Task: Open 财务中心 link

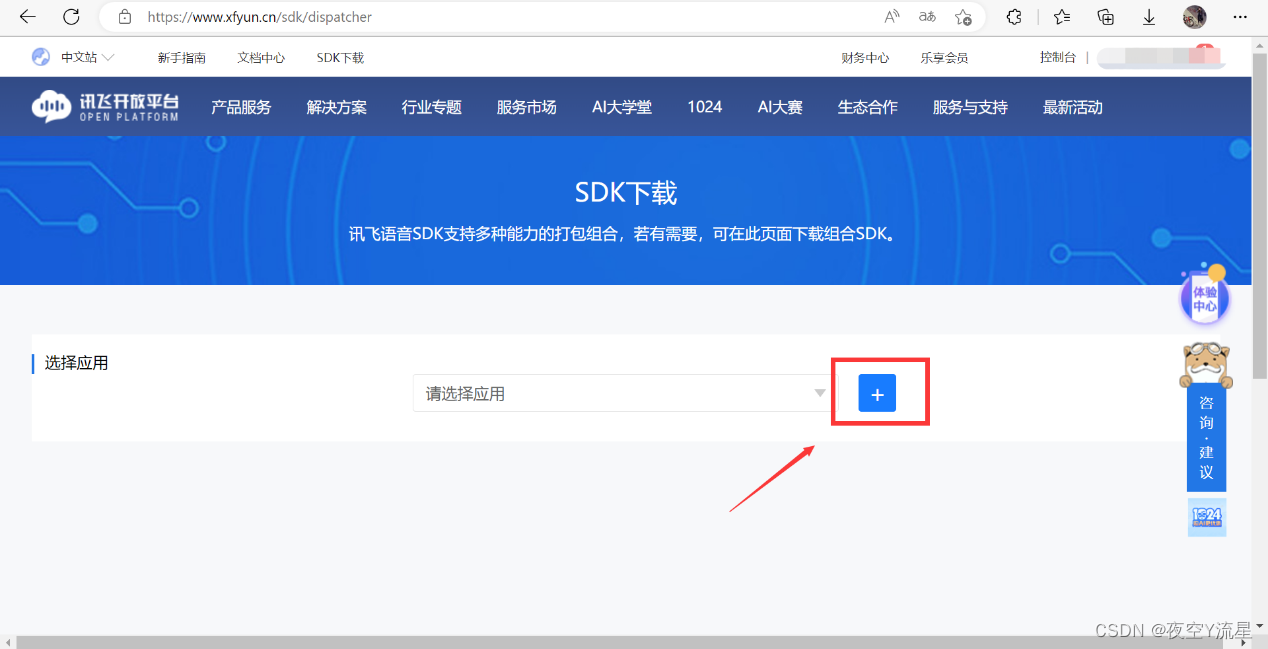Action: [865, 58]
